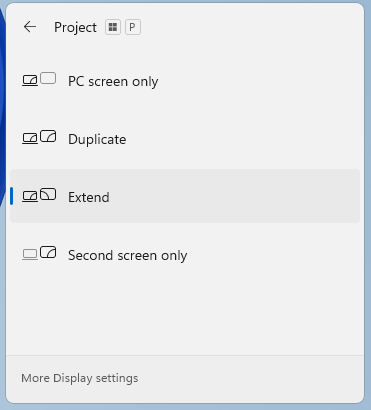The width and height of the screenshot is (371, 410).
Task: Click the laptop icon in the Extend row
Action: tap(30, 197)
